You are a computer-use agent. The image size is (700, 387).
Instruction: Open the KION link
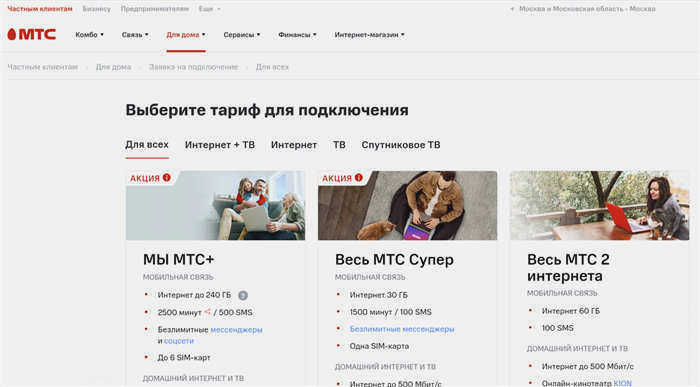[x=622, y=383]
